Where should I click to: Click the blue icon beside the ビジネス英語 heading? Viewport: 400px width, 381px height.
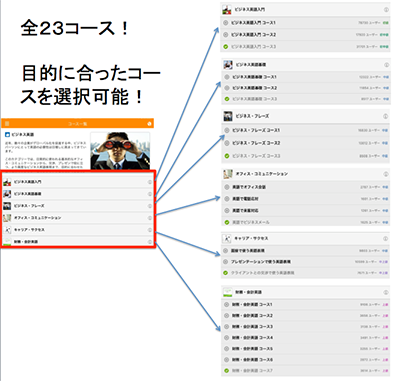tap(7, 135)
